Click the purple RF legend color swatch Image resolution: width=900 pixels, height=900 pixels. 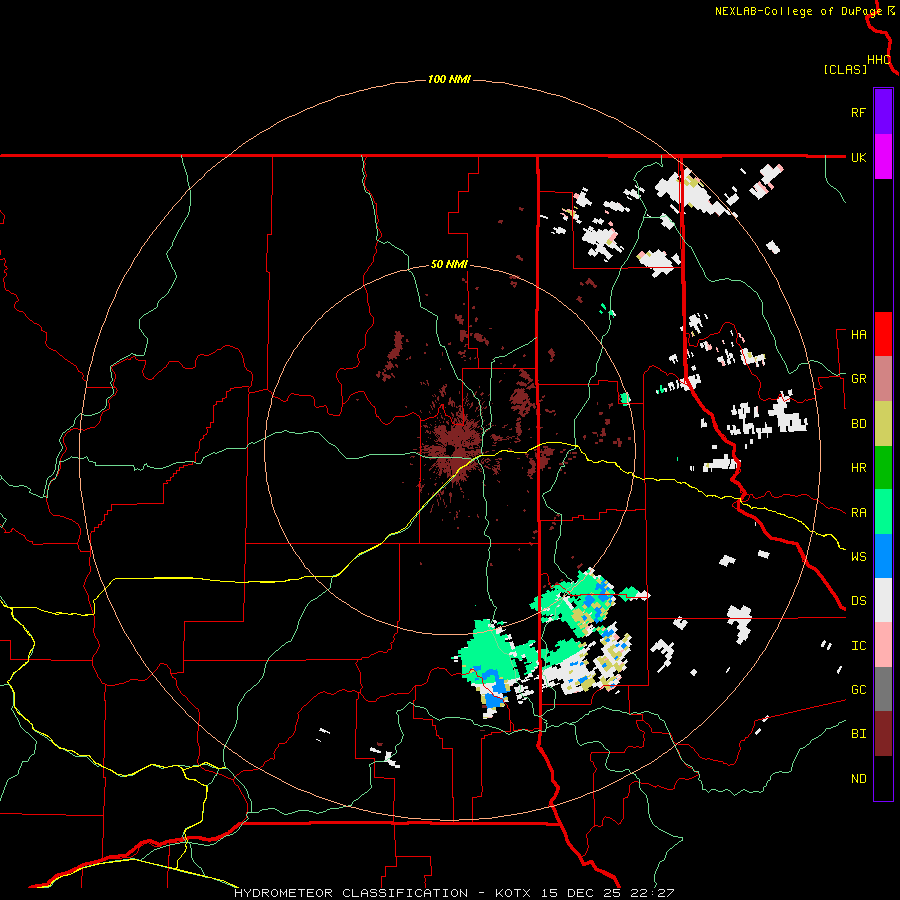tap(883, 112)
